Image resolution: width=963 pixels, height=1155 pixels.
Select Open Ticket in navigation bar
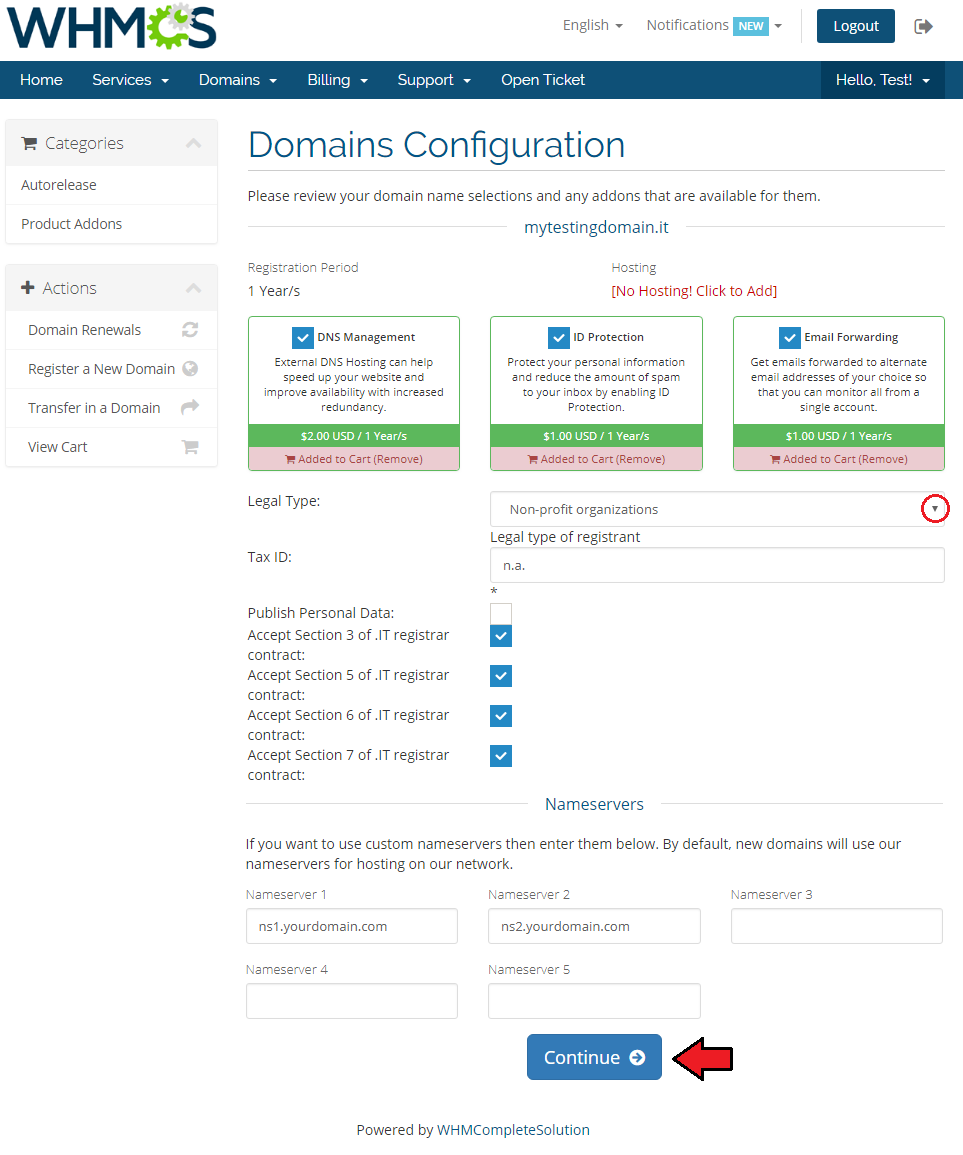point(543,80)
